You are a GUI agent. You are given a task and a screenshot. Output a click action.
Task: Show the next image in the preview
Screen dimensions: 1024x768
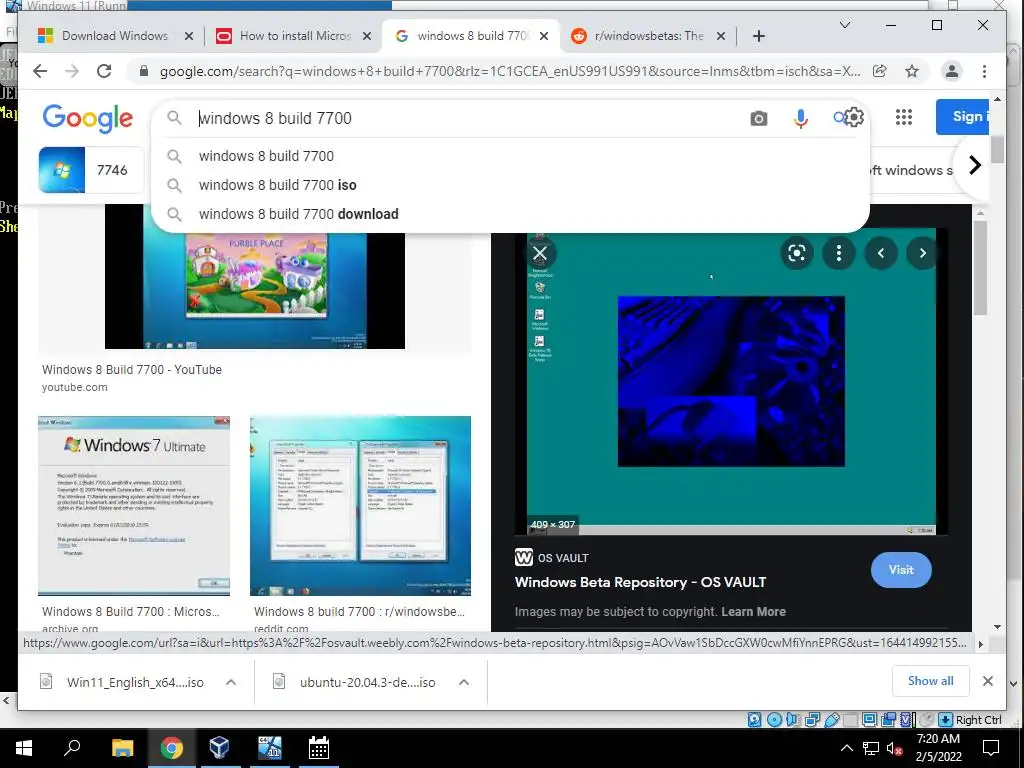click(x=922, y=253)
